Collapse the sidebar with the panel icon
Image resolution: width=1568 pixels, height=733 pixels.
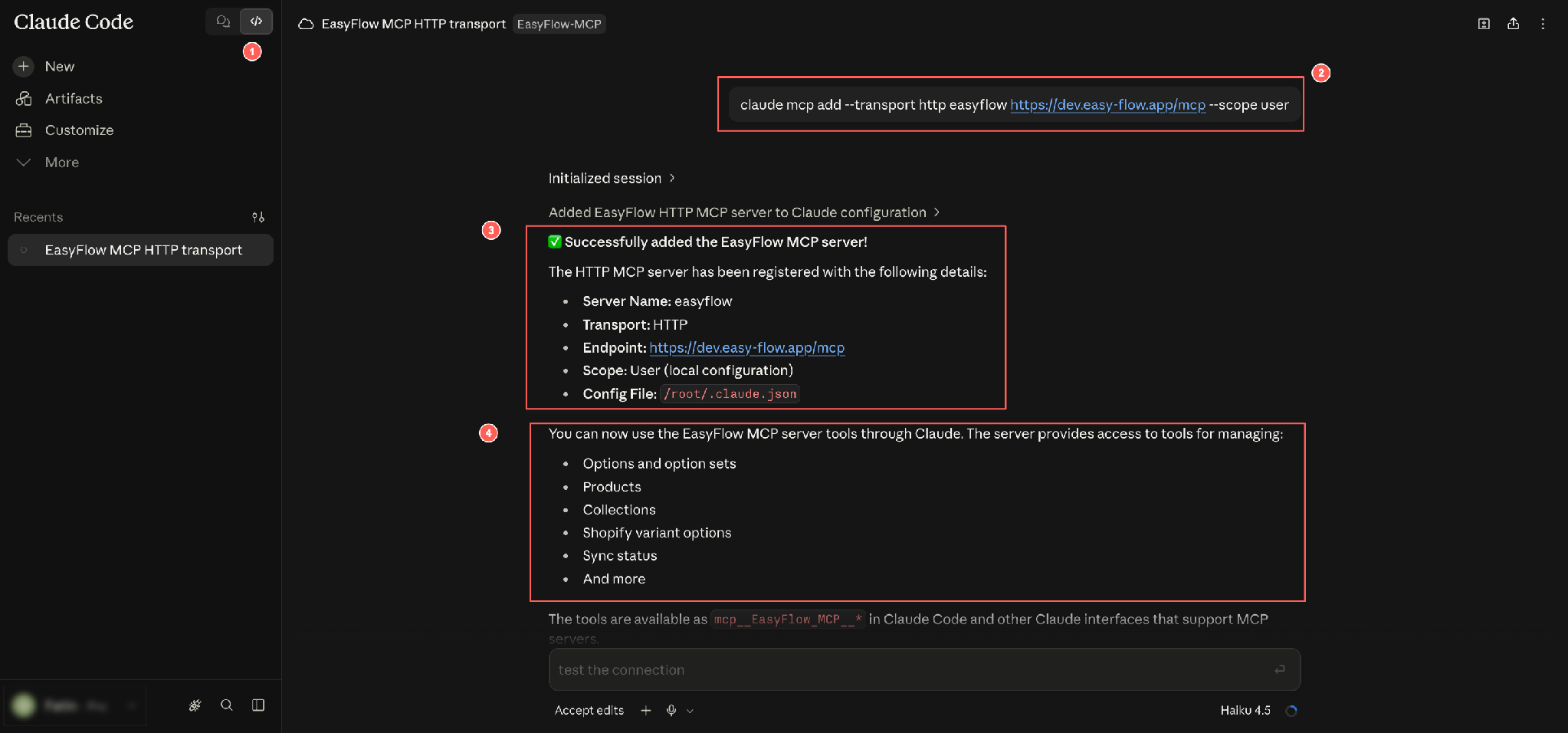(x=258, y=705)
